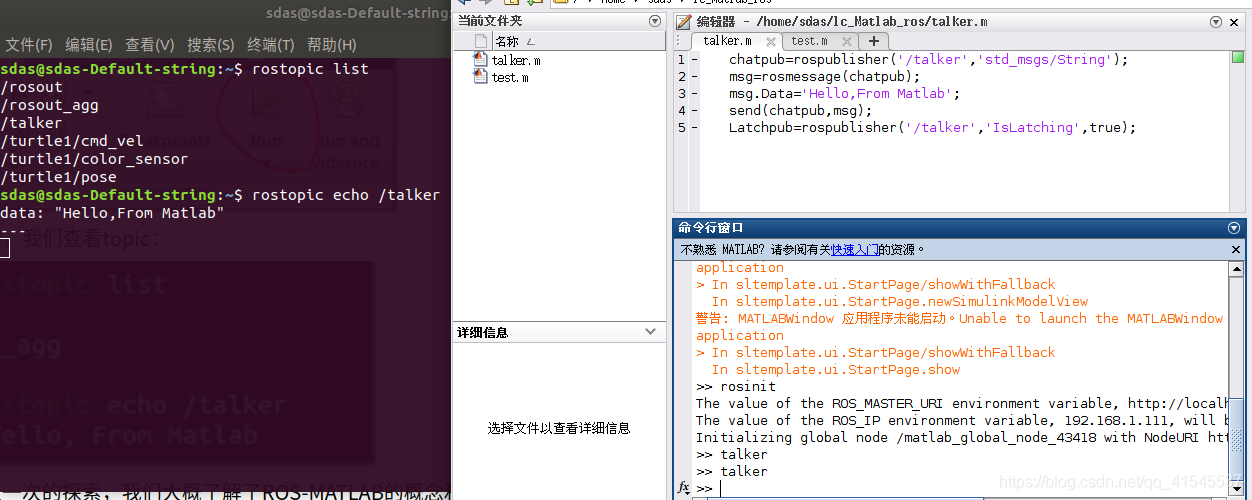Click the editor pencil icon in title
Screen dimensions: 1252x500
click(684, 21)
